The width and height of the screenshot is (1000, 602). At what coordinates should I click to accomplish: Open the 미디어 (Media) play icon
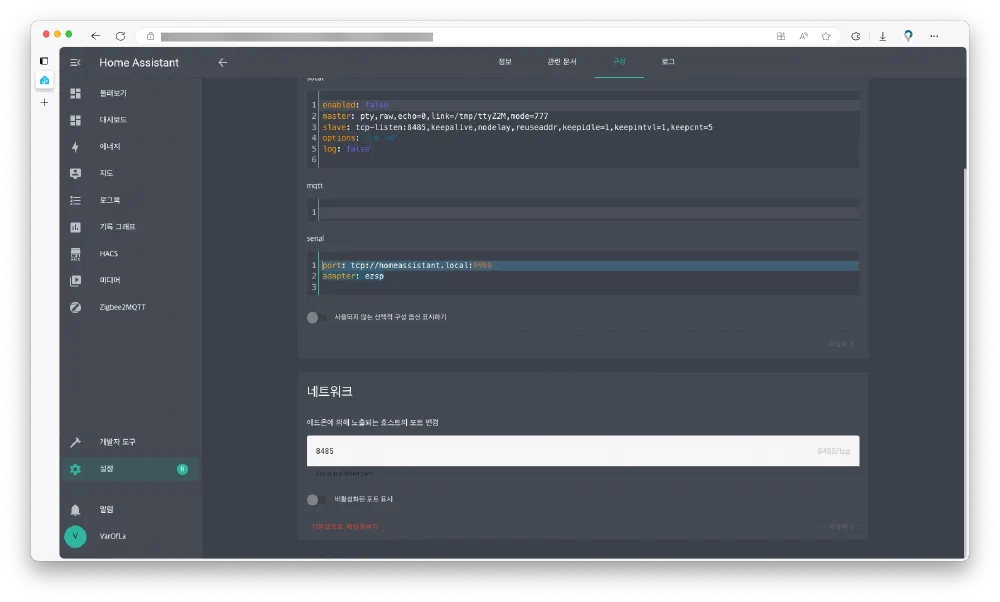point(75,281)
